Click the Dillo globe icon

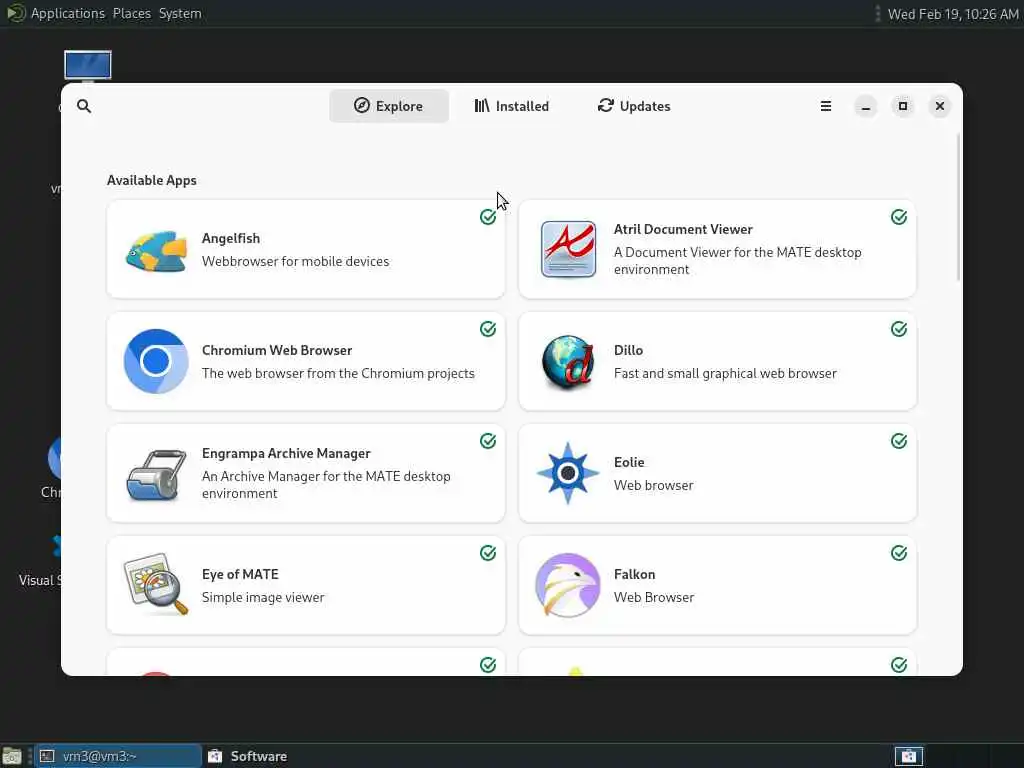[568, 361]
